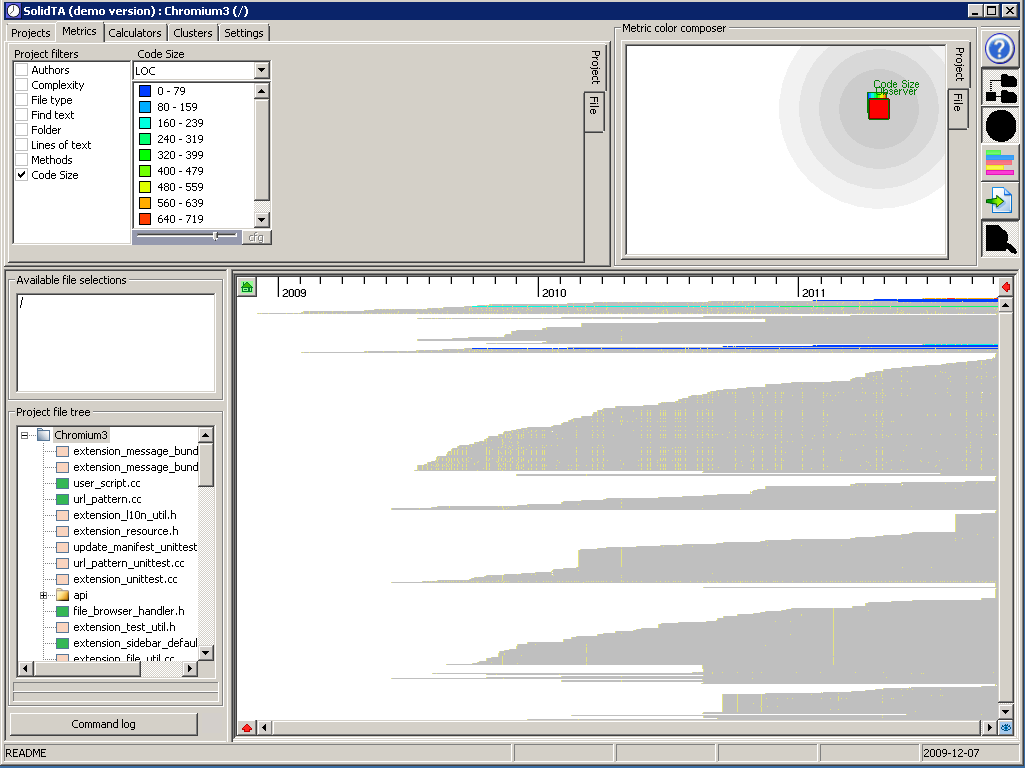Image resolution: width=1025 pixels, height=768 pixels.
Task: Click the document import arrow icon
Action: point(1000,201)
